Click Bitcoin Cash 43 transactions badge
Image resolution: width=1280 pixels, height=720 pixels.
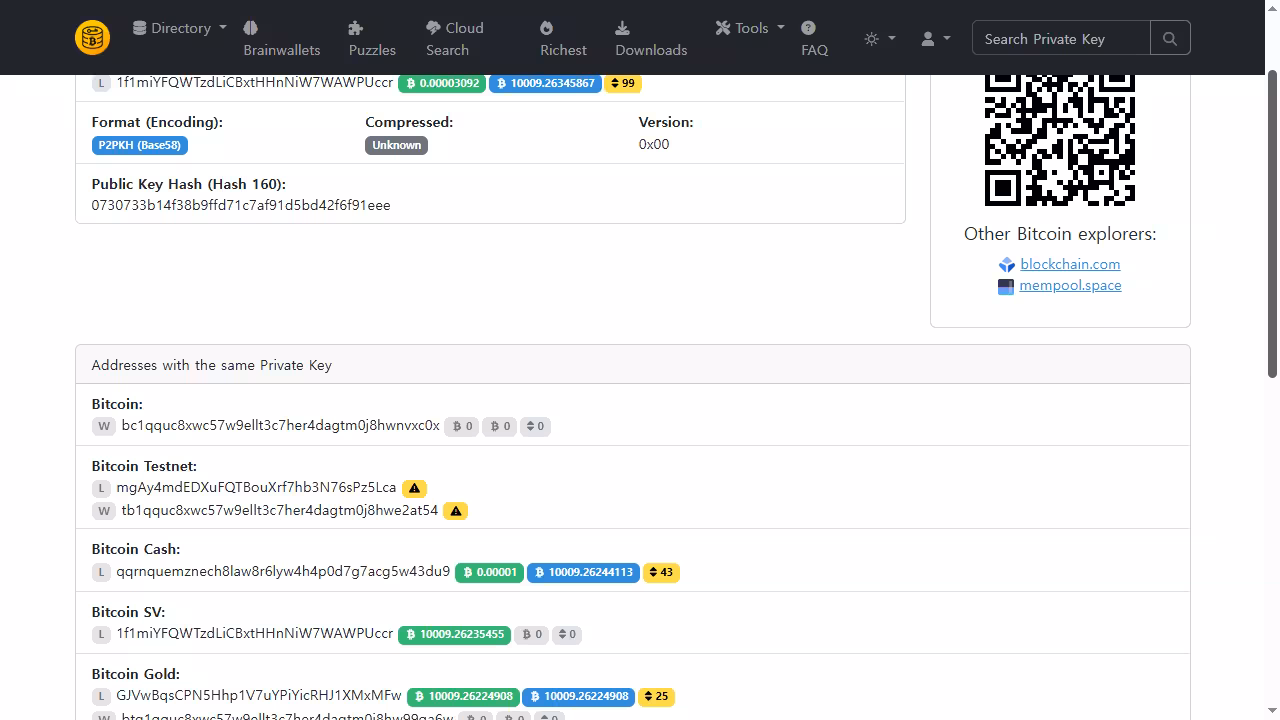click(x=661, y=573)
